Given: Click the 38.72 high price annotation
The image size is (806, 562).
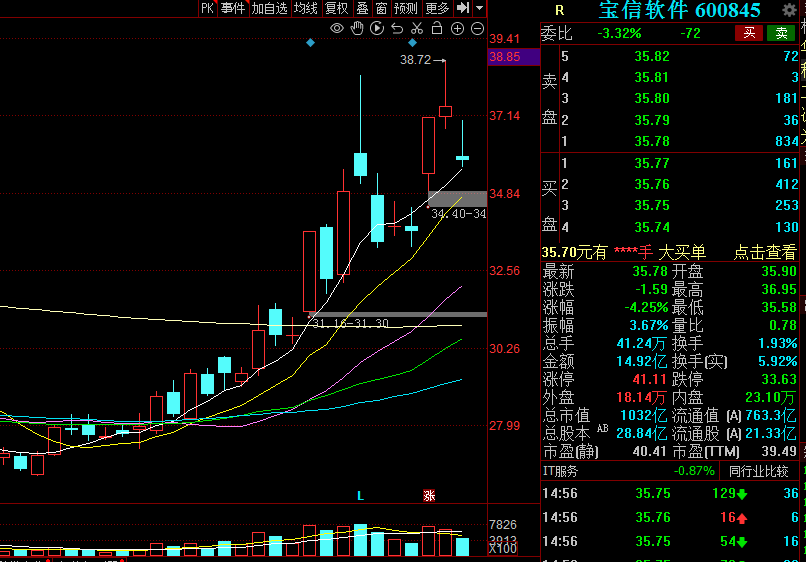Looking at the screenshot, I should click(x=415, y=60).
